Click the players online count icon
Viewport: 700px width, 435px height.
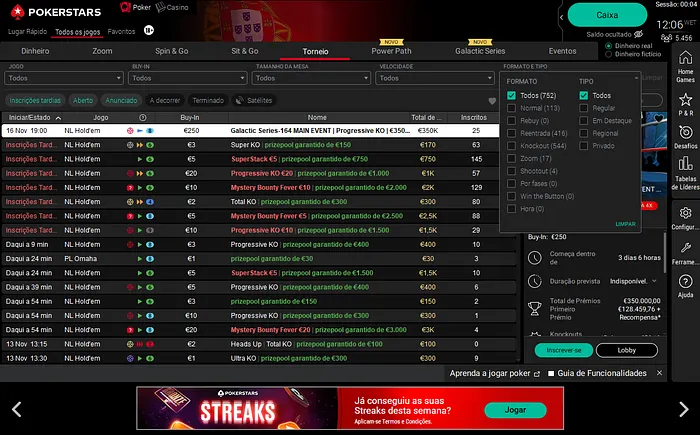point(667,38)
